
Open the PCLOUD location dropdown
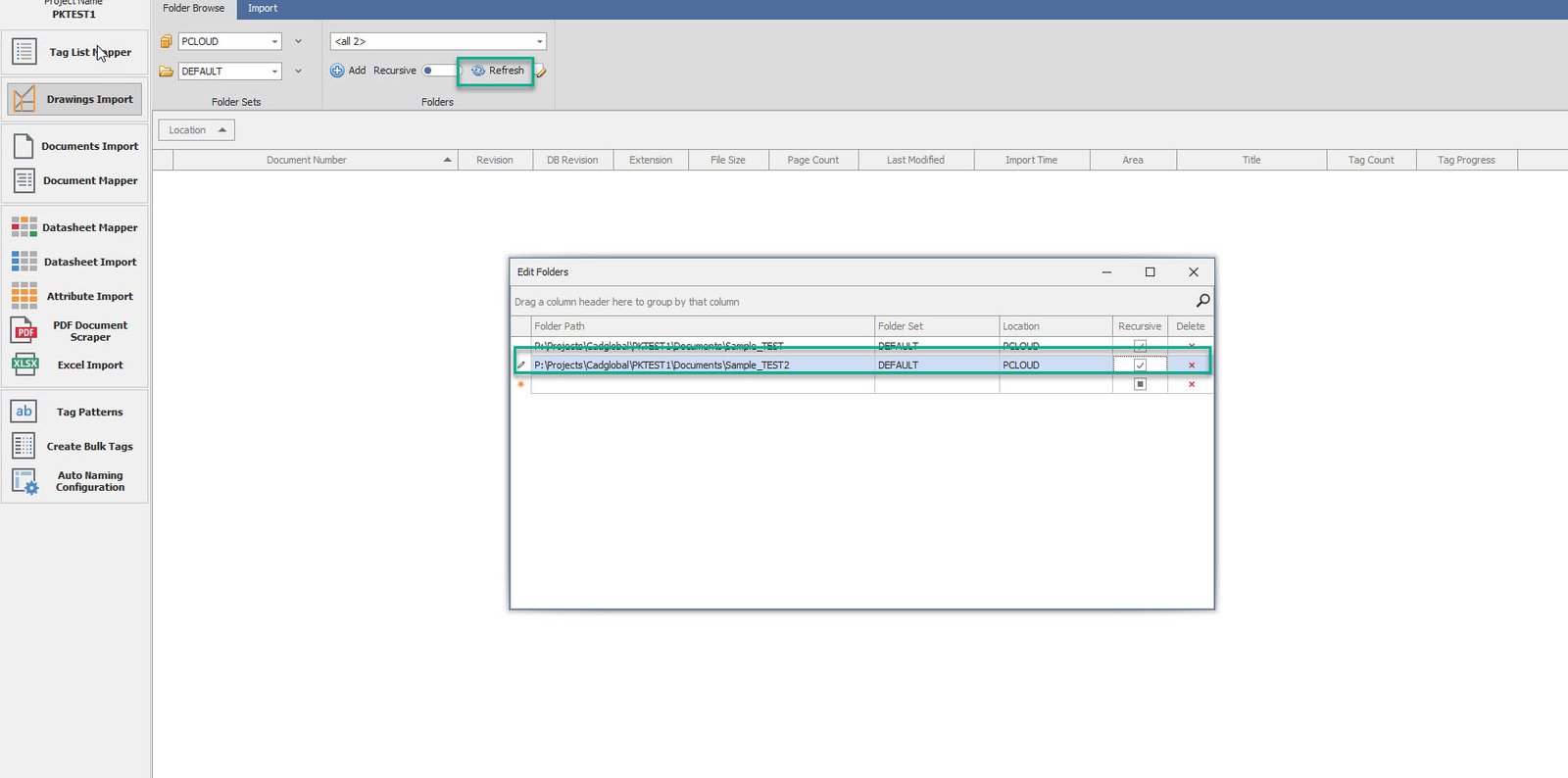pyautogui.click(x=274, y=41)
